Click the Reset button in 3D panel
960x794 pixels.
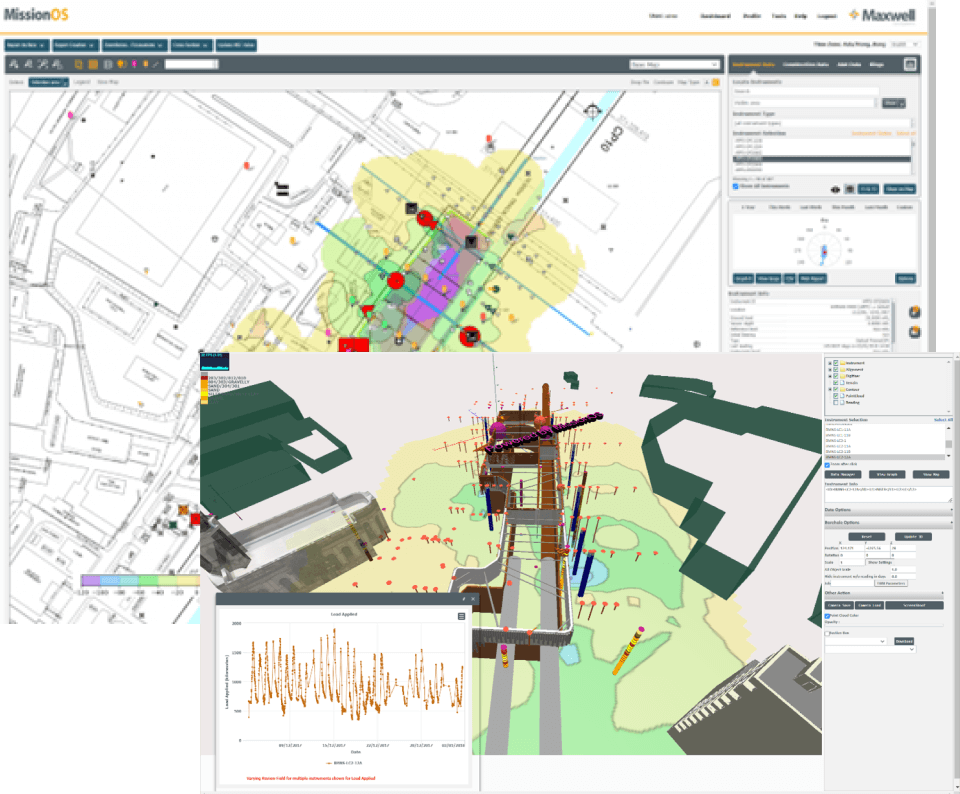click(x=866, y=537)
